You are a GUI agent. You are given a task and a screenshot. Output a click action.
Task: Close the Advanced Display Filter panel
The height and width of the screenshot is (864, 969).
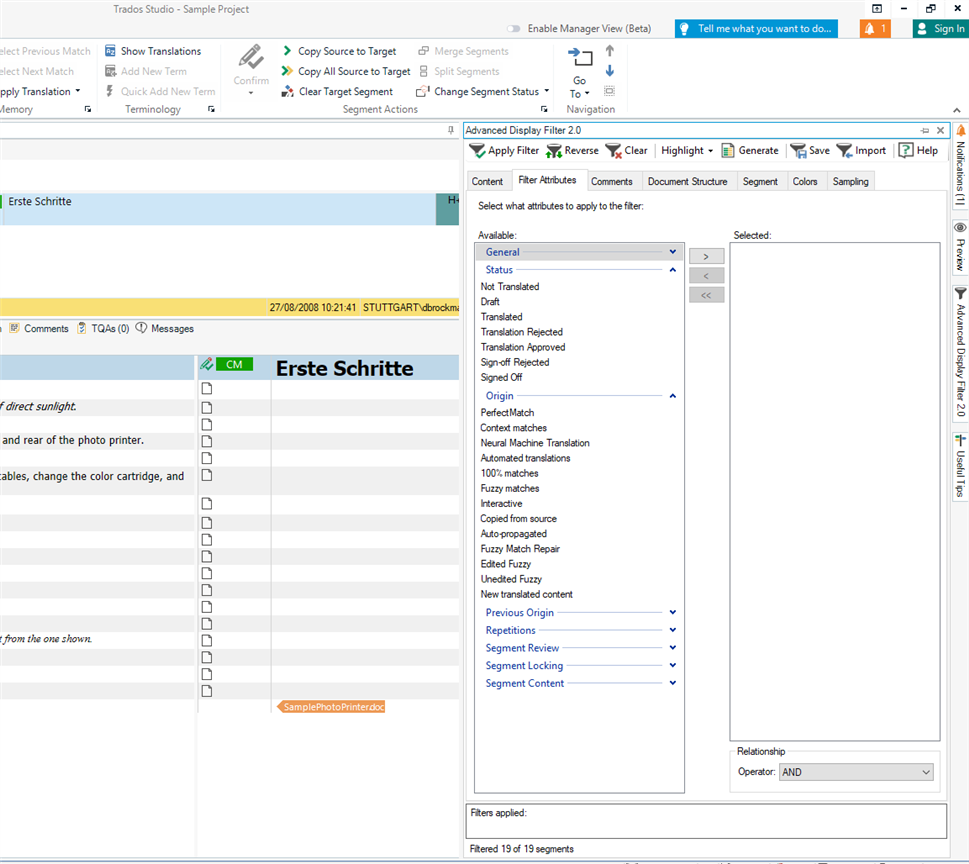pyautogui.click(x=940, y=130)
